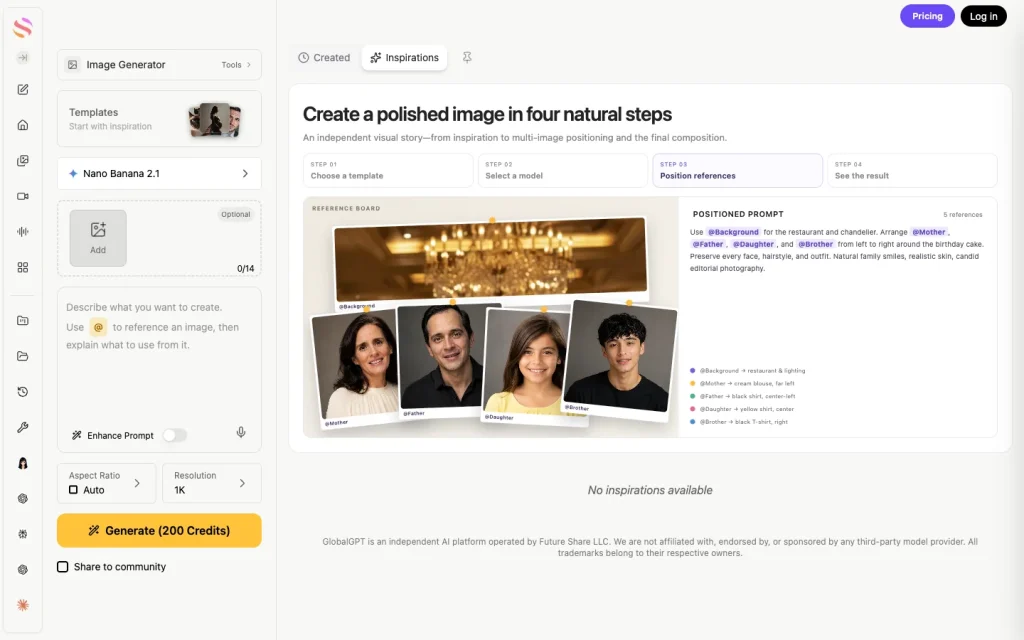The image size is (1024, 640).
Task: Select Step 04 See the result
Action: click(x=912, y=170)
